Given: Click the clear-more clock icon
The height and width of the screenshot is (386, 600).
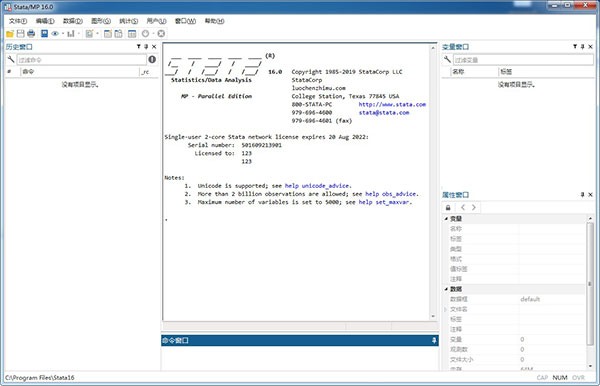Looking at the screenshot, I should click(145, 34).
